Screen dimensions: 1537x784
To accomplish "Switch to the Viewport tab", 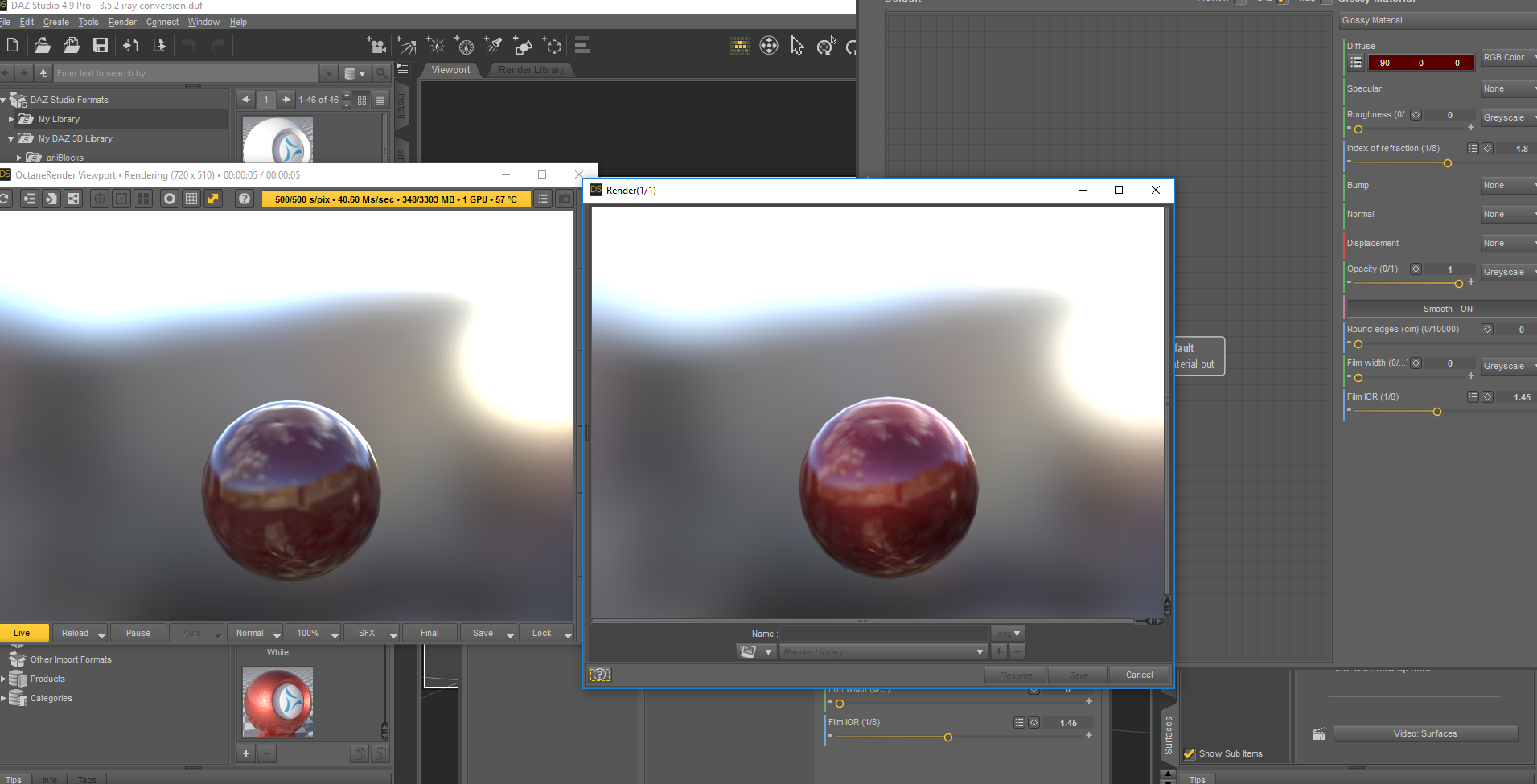I will tap(450, 70).
